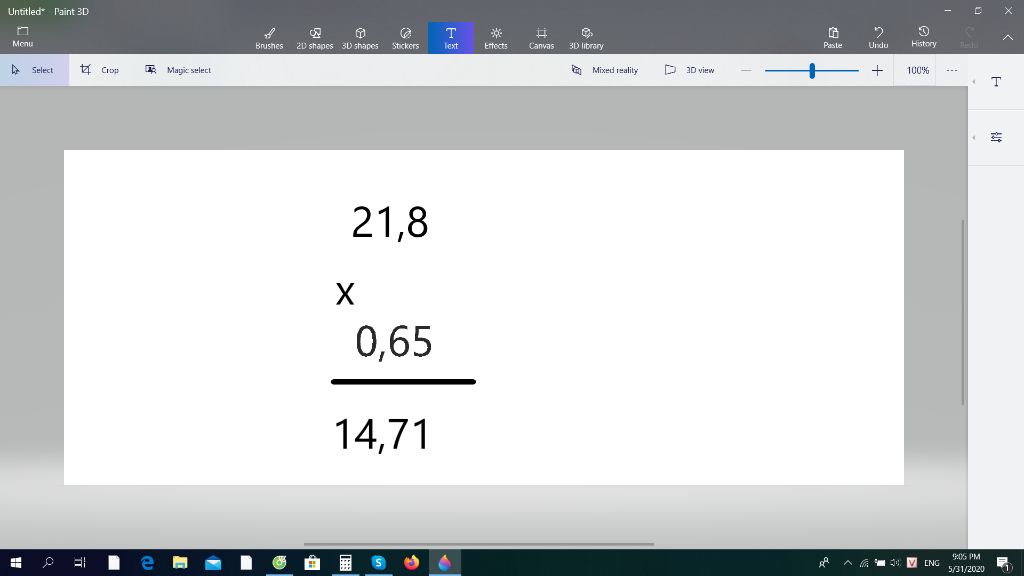Select the Text tool tab
1024x576 pixels.
pyautogui.click(x=451, y=38)
